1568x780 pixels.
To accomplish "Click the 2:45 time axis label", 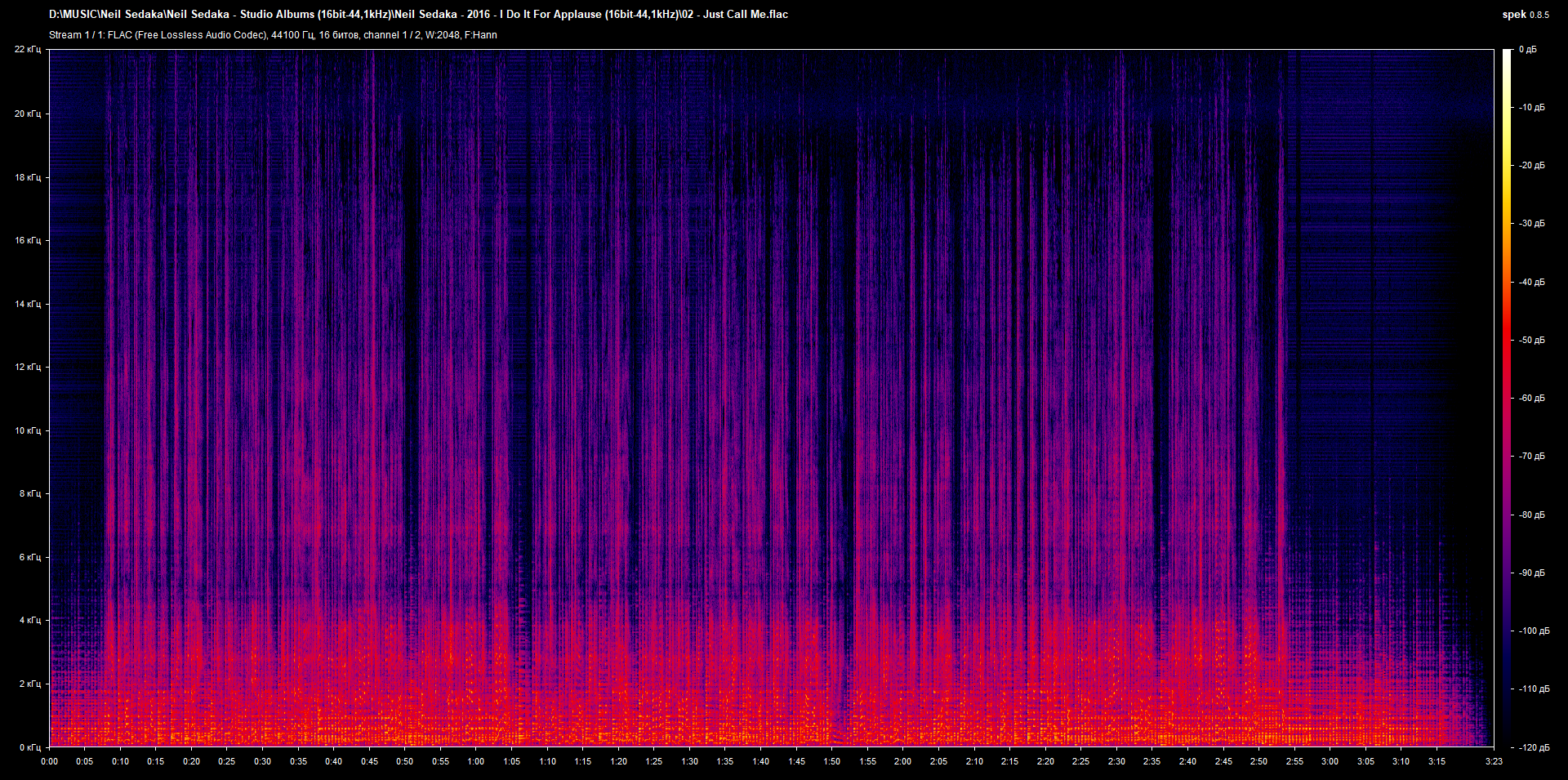I will pos(1223,761).
